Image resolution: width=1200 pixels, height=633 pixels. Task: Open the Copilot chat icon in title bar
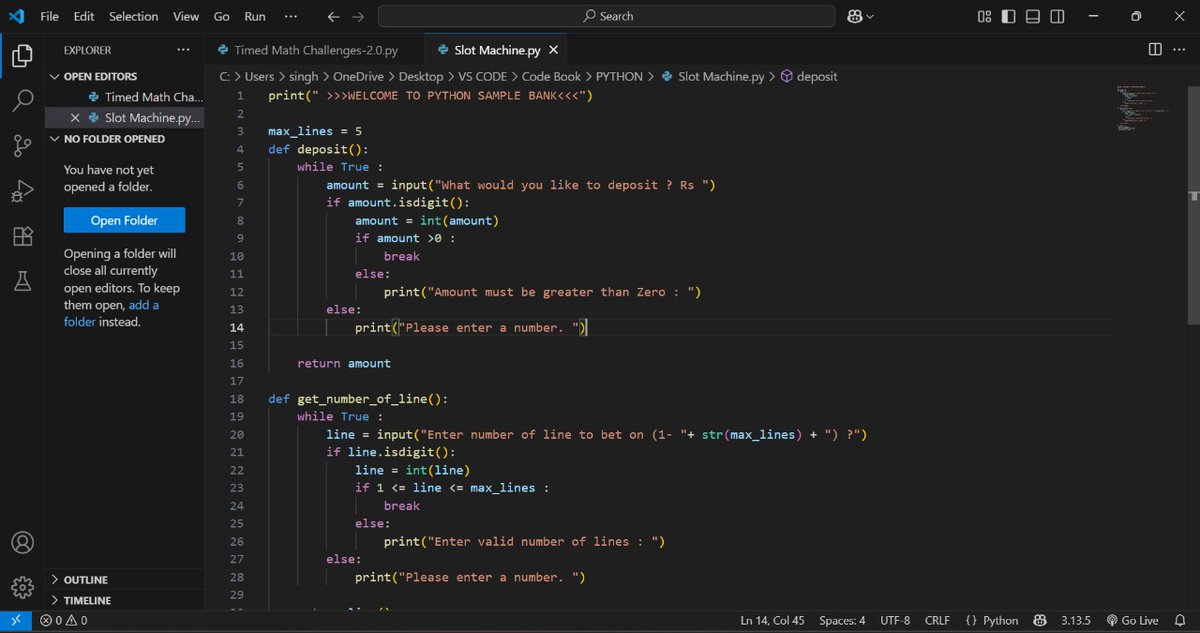click(854, 16)
